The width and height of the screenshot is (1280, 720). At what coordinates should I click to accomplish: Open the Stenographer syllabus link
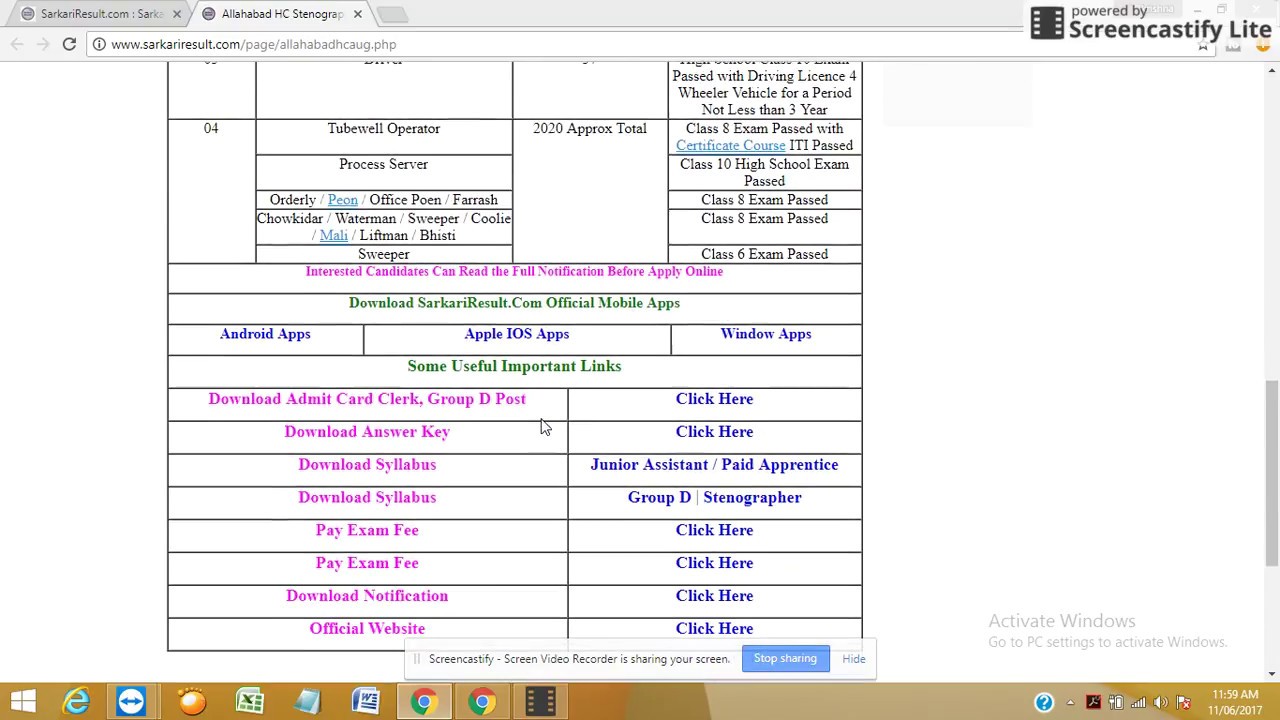[752, 498]
